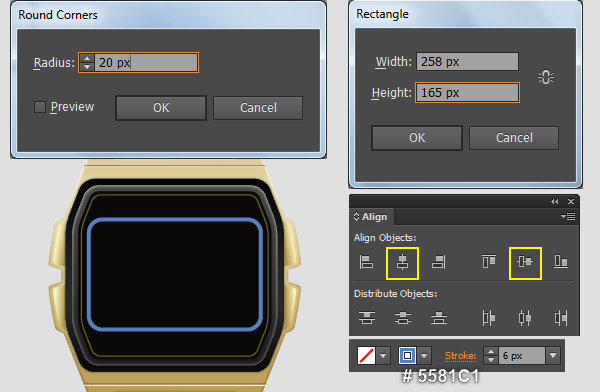
Task: Click Horizontal Align Right icon
Action: pyautogui.click(x=439, y=263)
